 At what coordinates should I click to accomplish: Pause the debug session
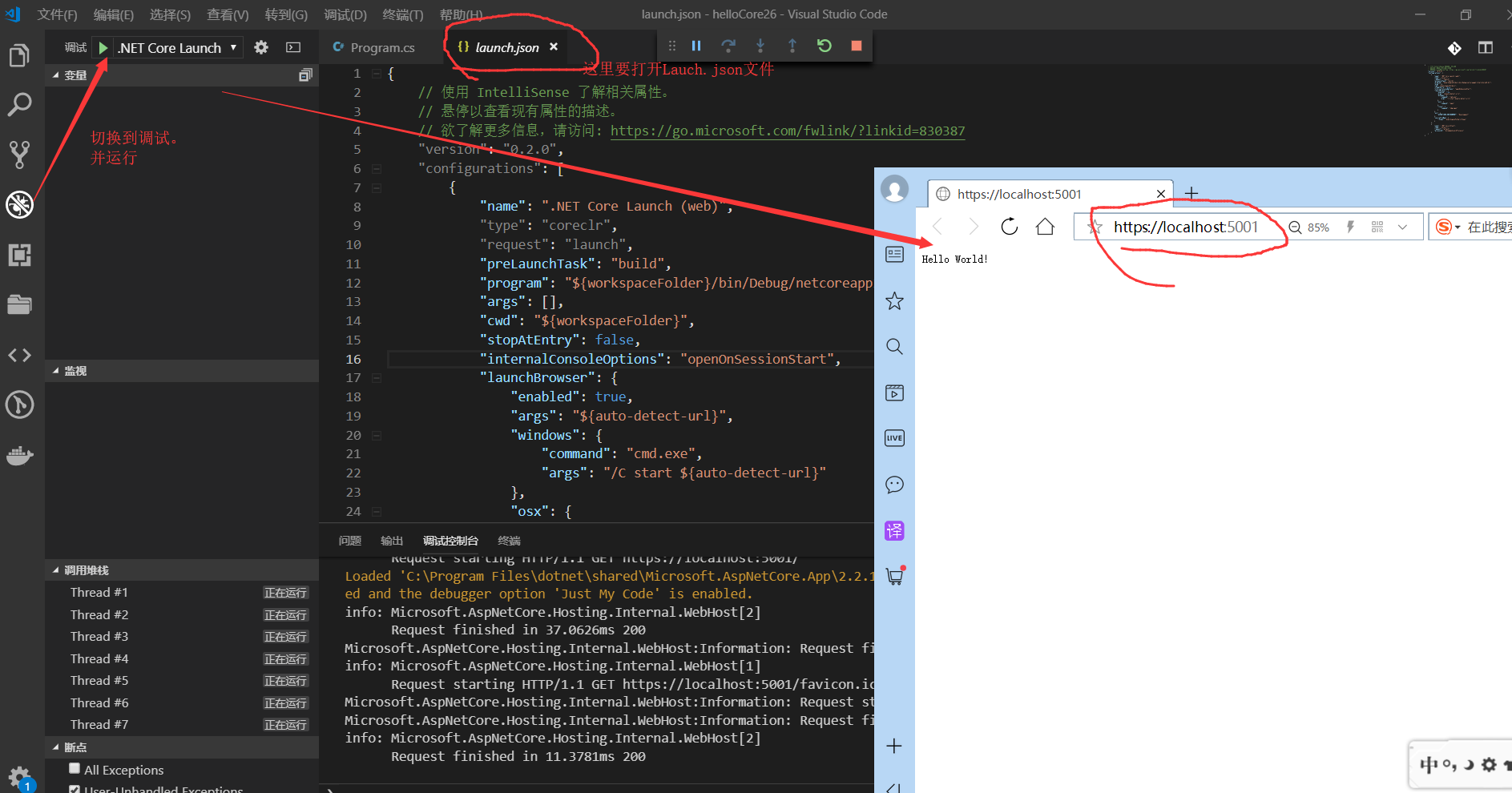pyautogui.click(x=696, y=46)
